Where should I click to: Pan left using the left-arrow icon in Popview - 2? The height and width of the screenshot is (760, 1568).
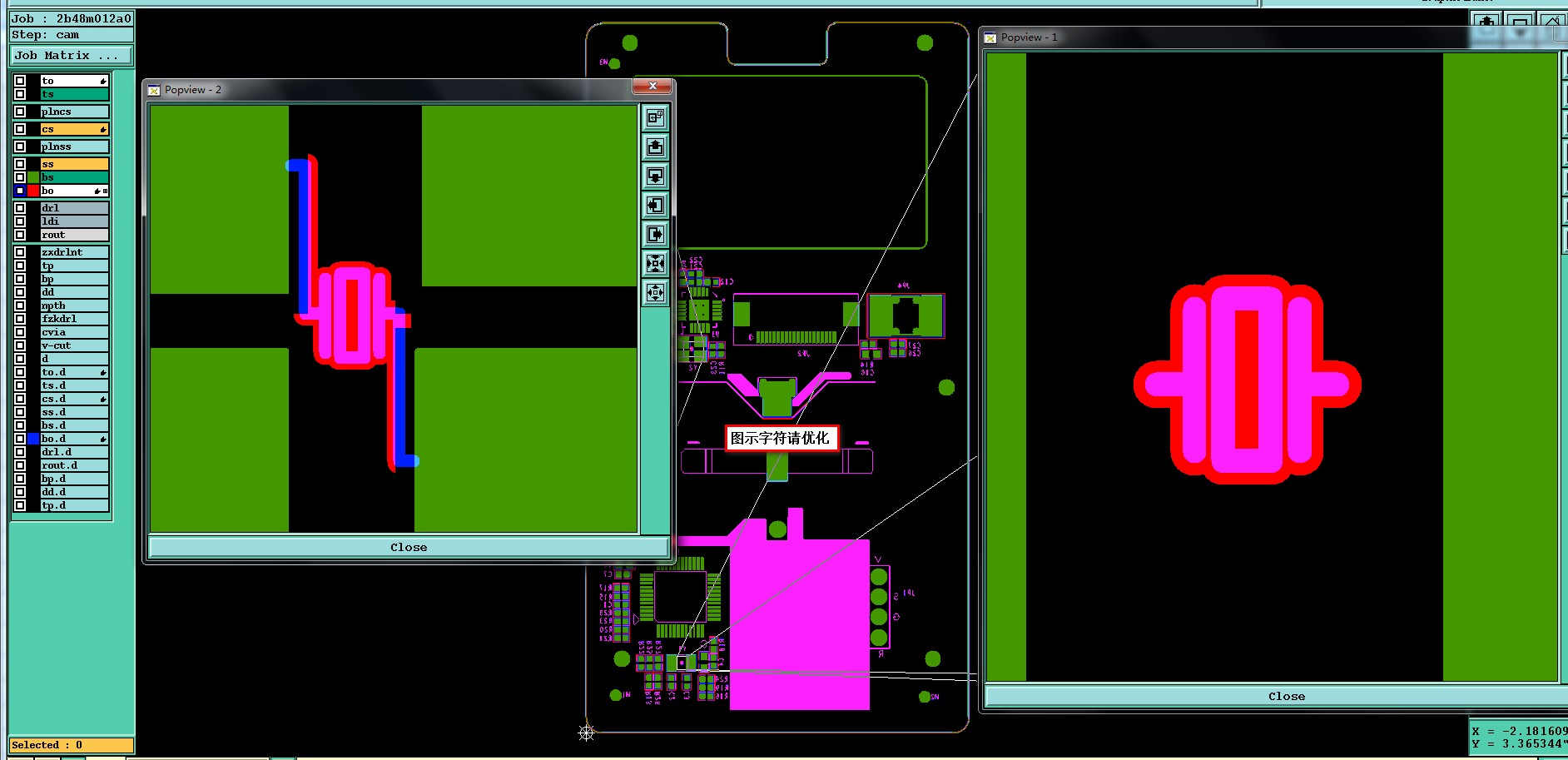tap(656, 206)
